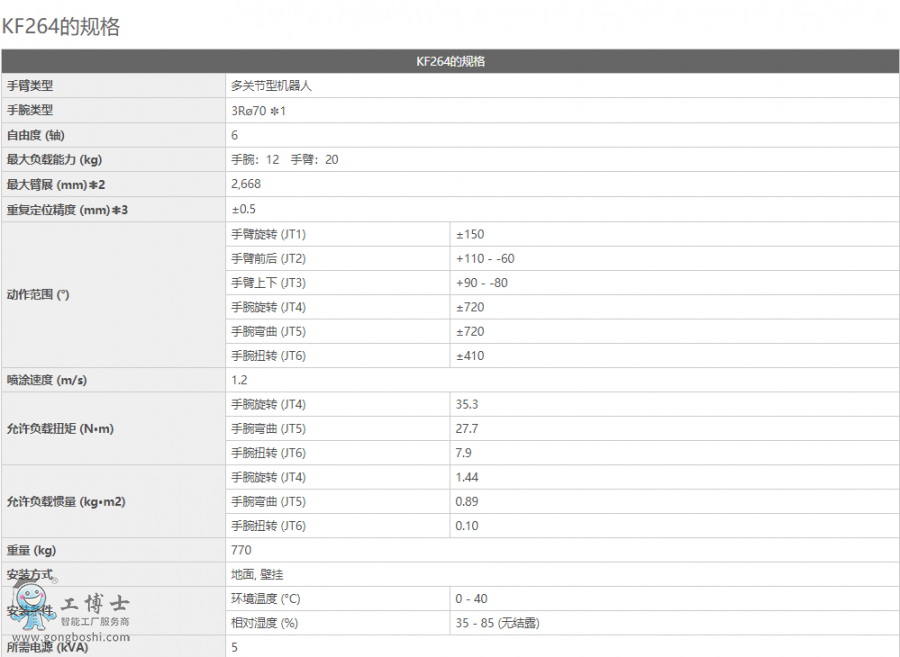Click the 多关节型机器人 value cell
900x657 pixels.
pyautogui.click(x=272, y=86)
